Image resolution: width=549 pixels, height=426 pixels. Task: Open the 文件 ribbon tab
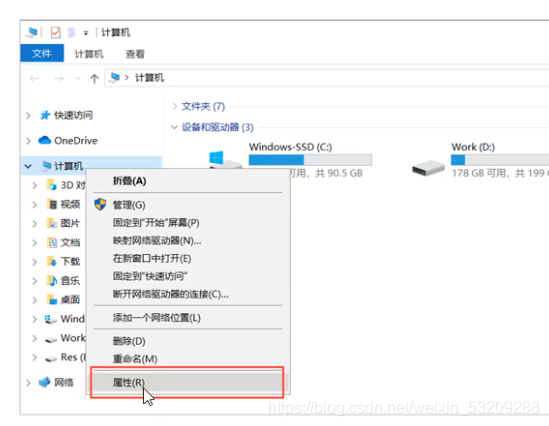click(x=42, y=53)
